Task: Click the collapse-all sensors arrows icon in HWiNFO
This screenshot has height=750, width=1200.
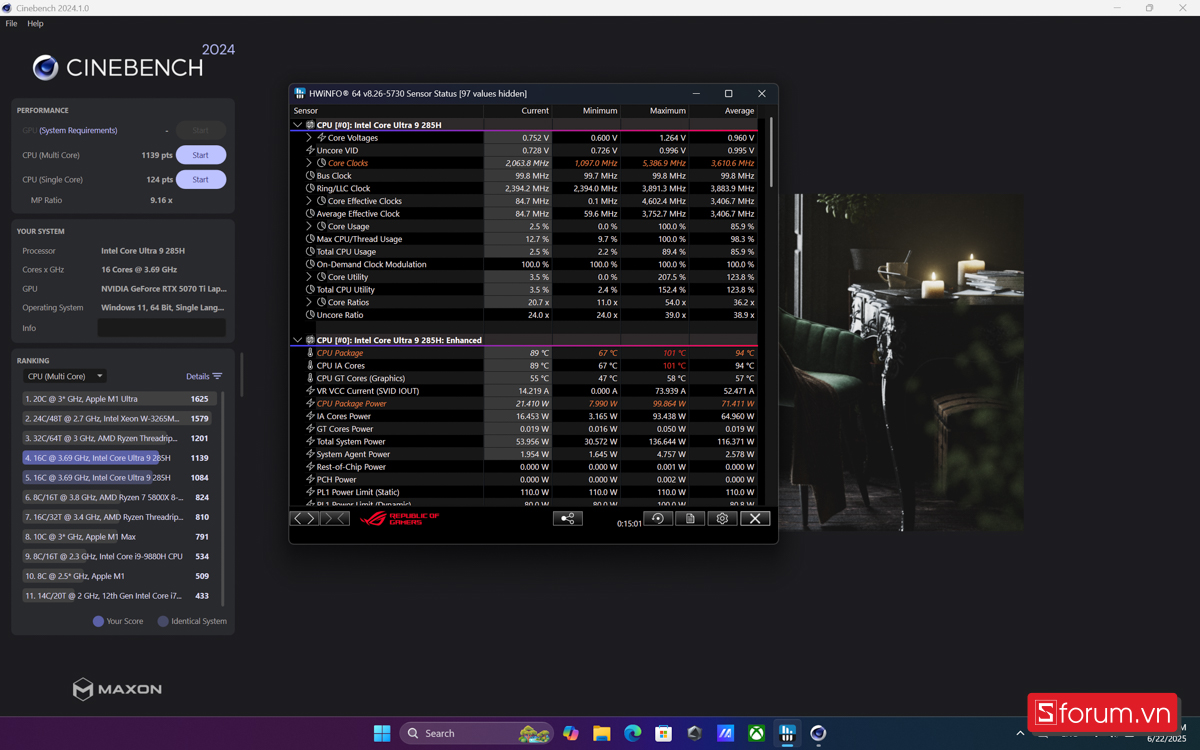Action: point(335,519)
